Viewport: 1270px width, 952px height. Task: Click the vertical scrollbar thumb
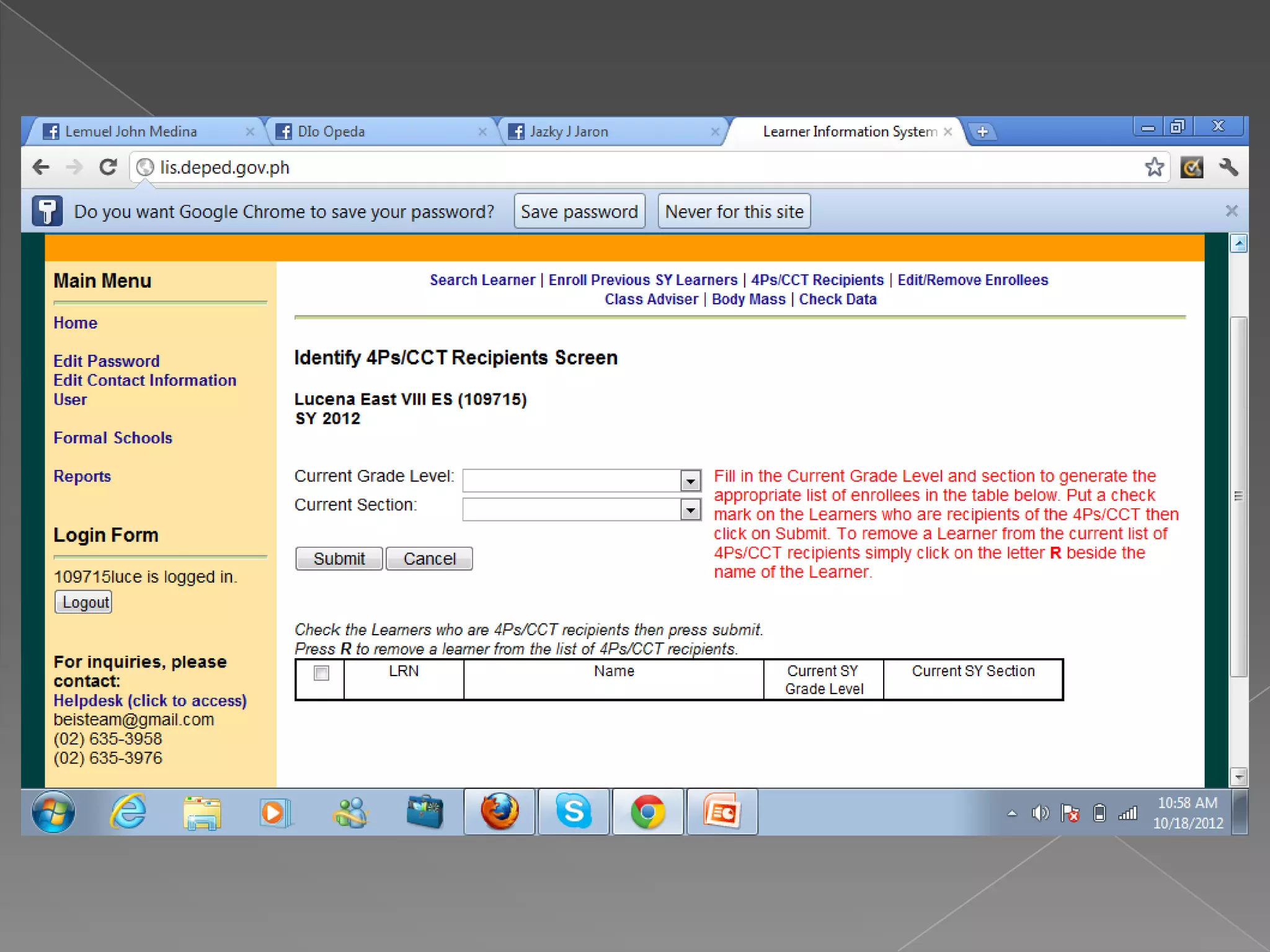[x=1238, y=496]
